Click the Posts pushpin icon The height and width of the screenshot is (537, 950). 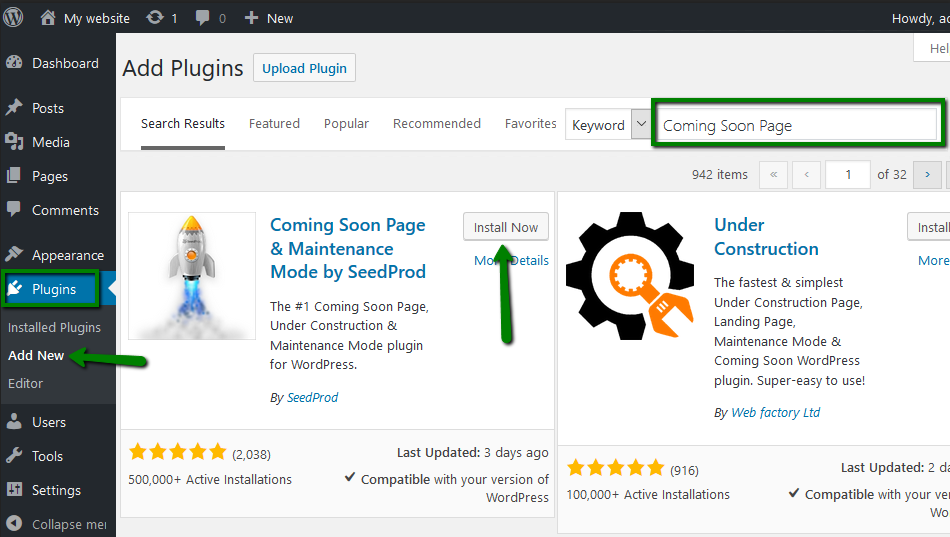click(x=14, y=107)
